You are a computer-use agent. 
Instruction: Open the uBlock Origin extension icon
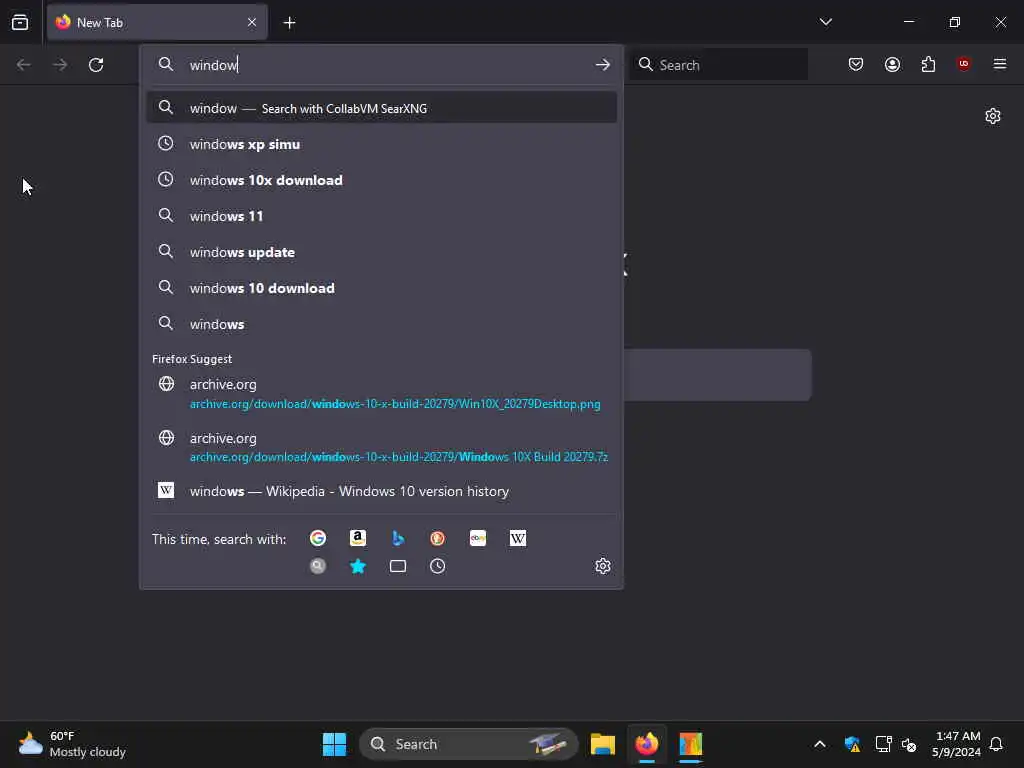(x=963, y=64)
